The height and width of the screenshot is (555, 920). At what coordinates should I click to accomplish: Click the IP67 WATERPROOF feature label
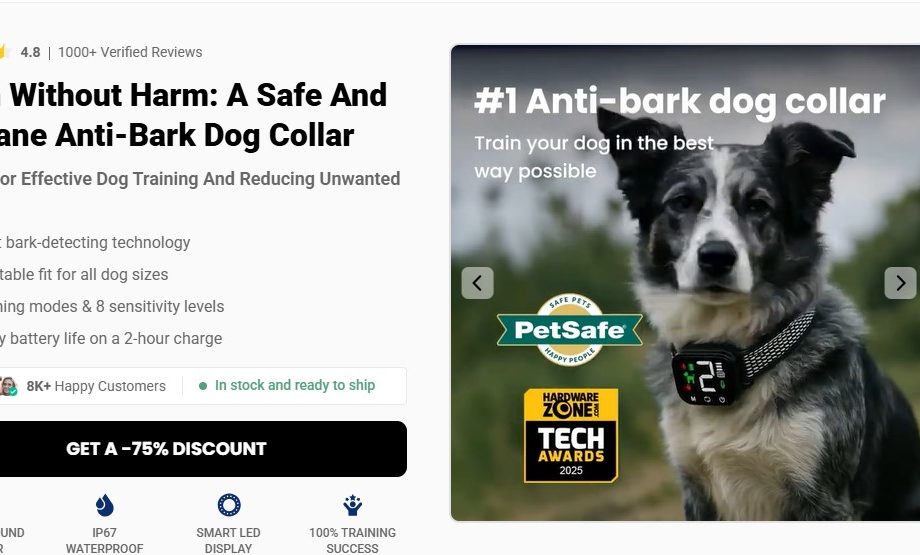click(x=104, y=540)
